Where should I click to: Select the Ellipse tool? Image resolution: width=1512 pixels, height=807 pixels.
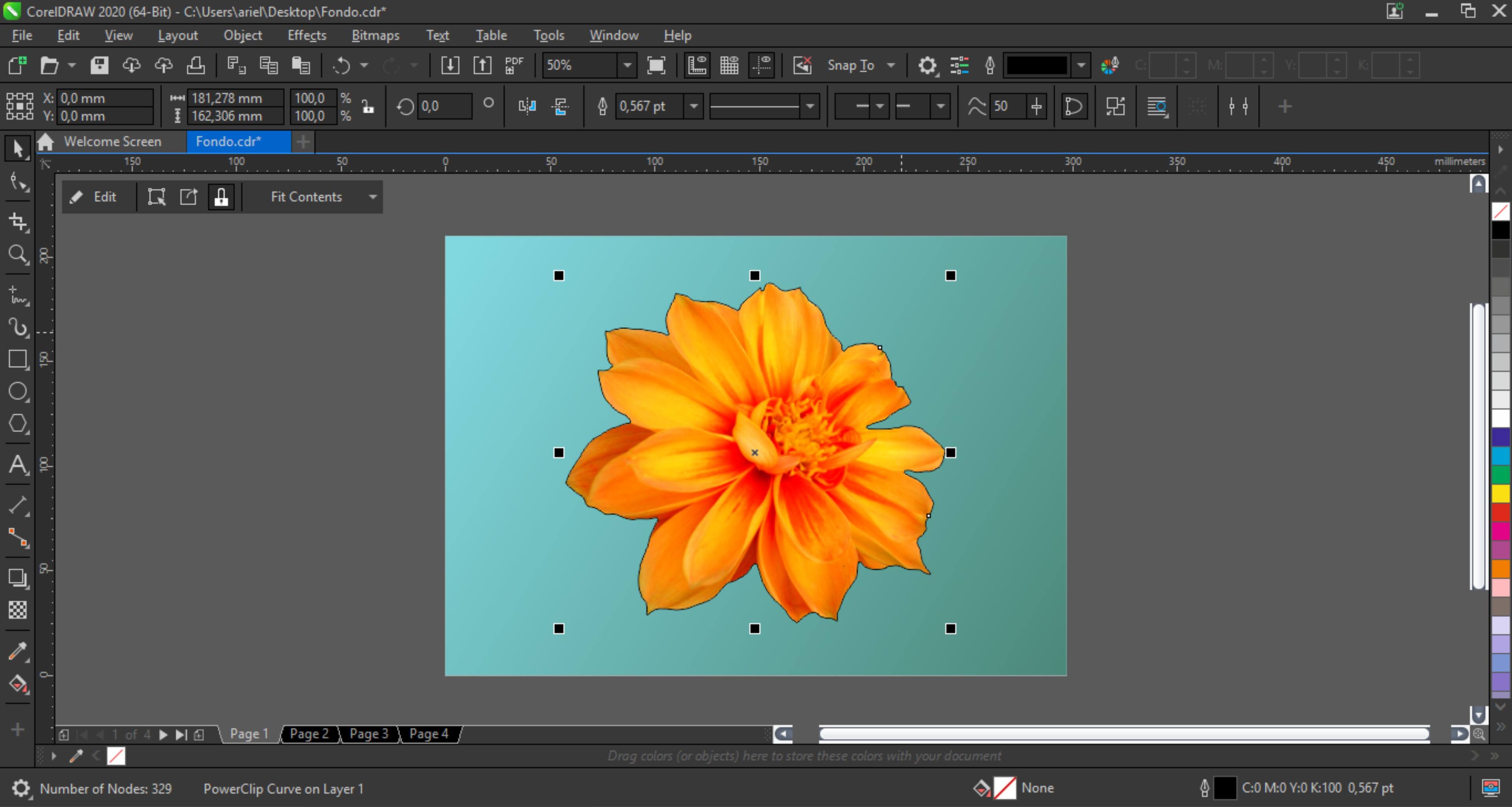(x=17, y=391)
